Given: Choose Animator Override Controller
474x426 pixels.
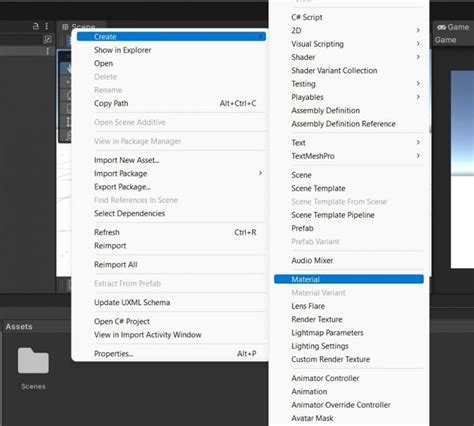Looking at the screenshot, I should (349, 405).
